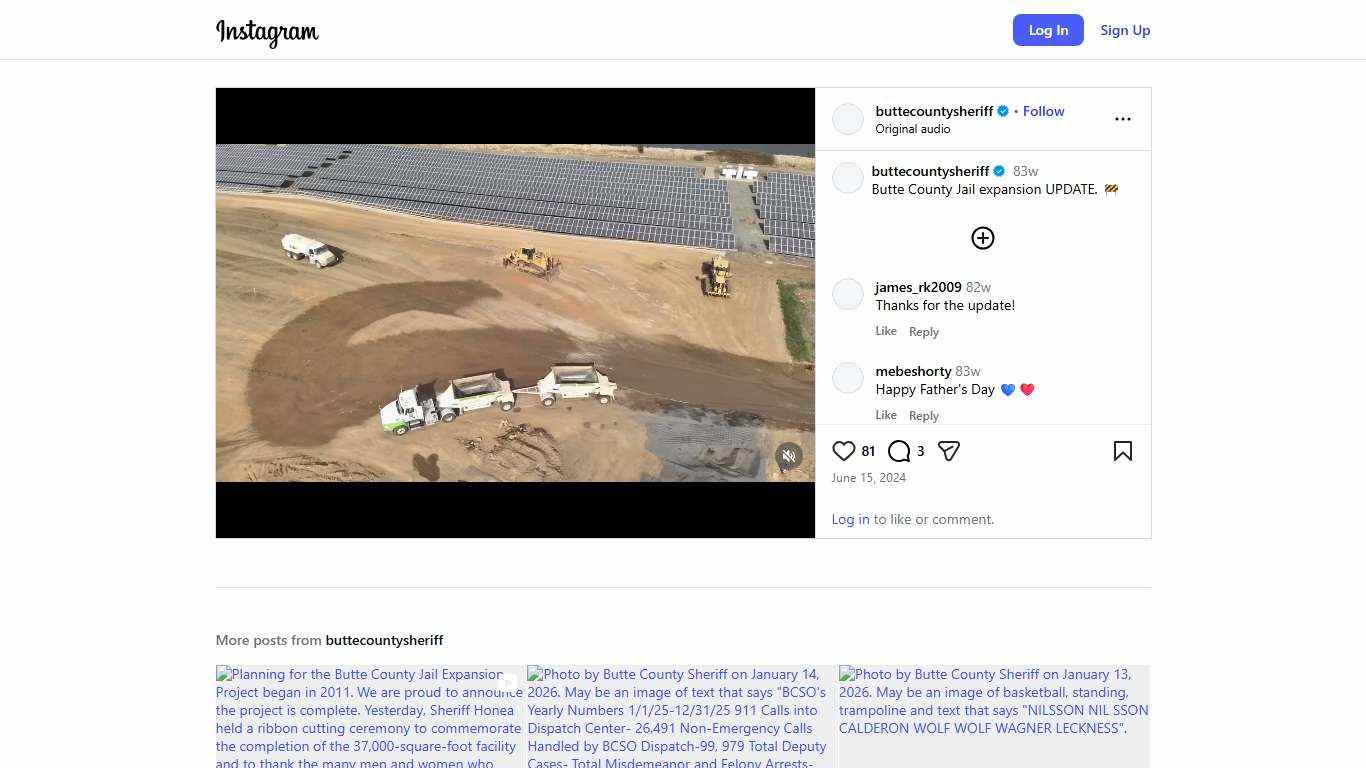Open the jail expansion ribbon cutting post thumbnail
The height and width of the screenshot is (768, 1366).
tap(369, 716)
